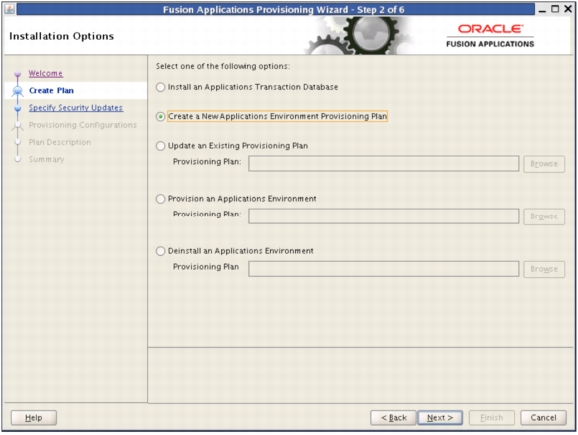Click the Java window icon in title bar
This screenshot has width=578, height=435.
(x=10, y=9)
